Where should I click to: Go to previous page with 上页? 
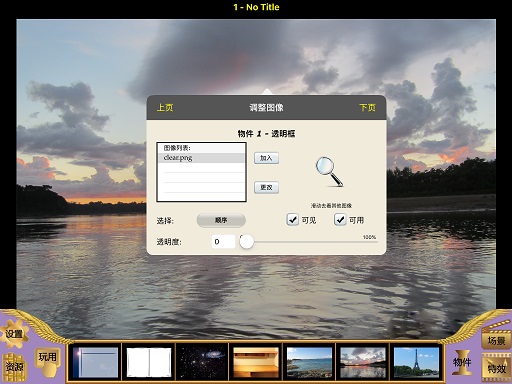[x=165, y=108]
